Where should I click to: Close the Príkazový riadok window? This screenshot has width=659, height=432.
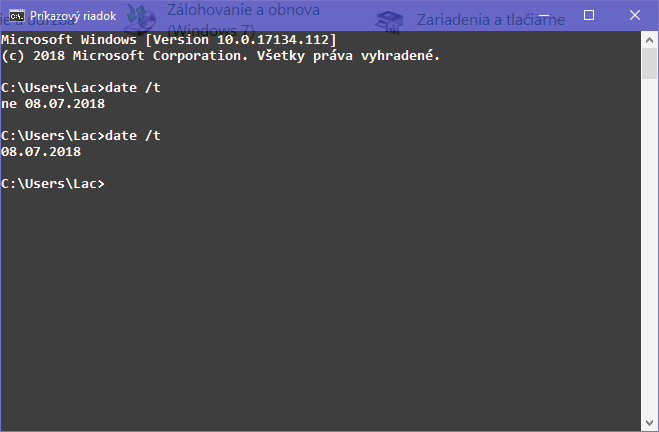(635, 16)
